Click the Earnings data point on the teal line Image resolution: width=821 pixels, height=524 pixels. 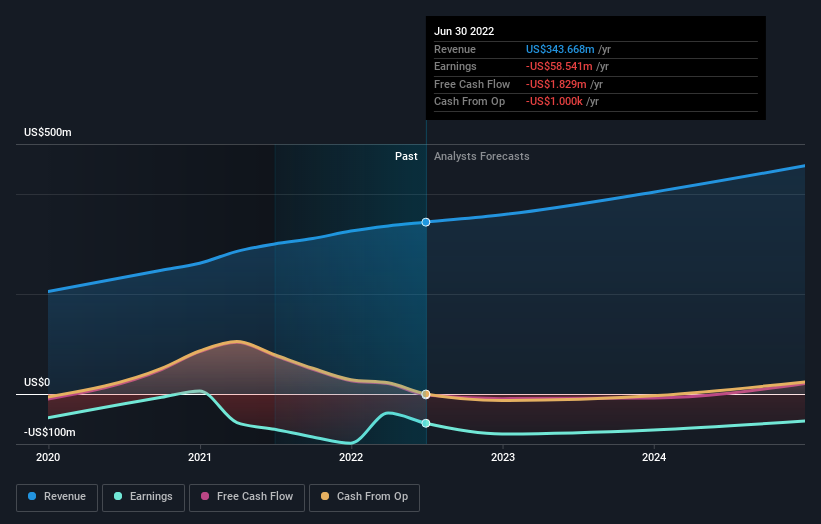[426, 423]
